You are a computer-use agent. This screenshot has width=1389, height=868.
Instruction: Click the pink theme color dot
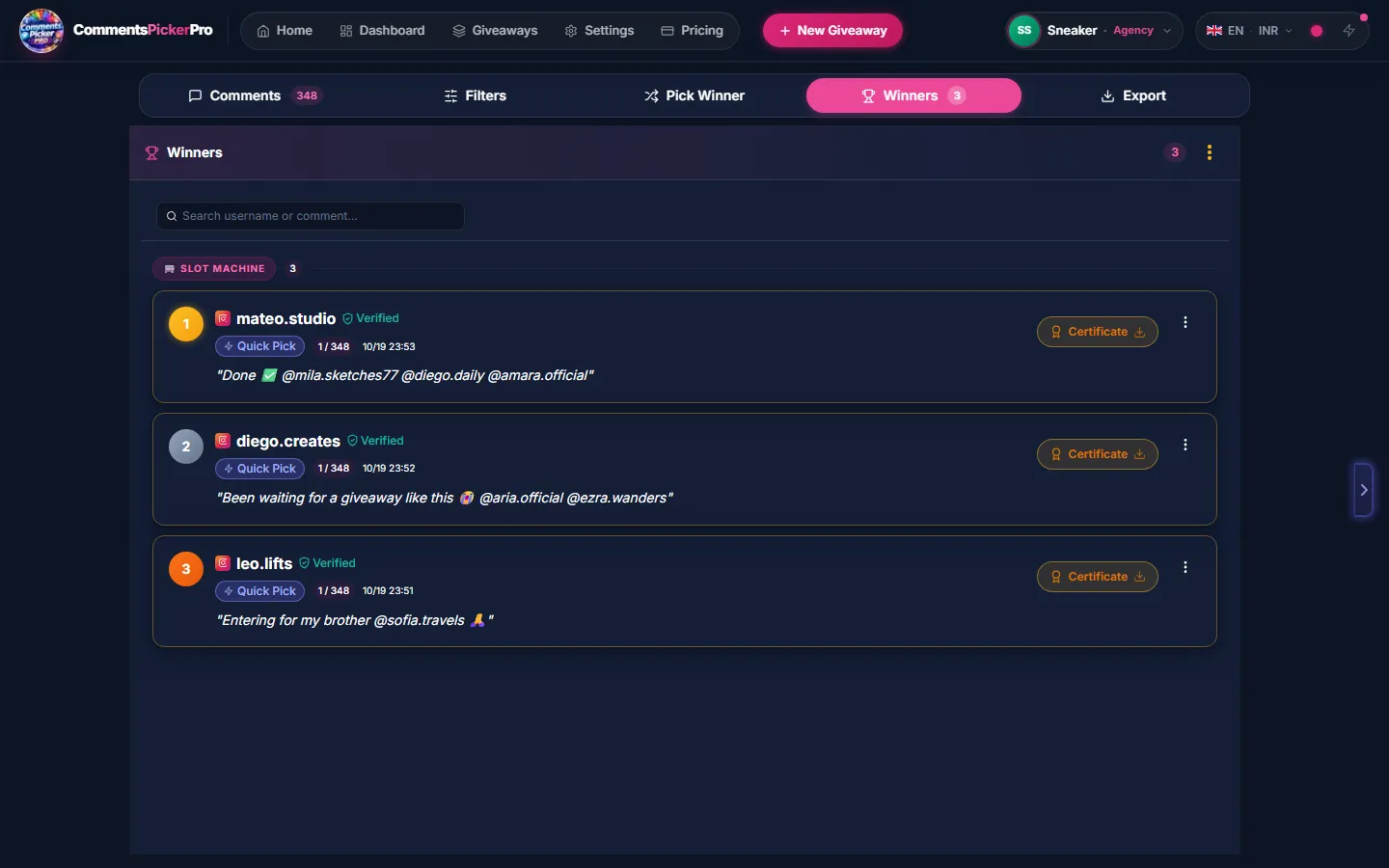coord(1316,31)
